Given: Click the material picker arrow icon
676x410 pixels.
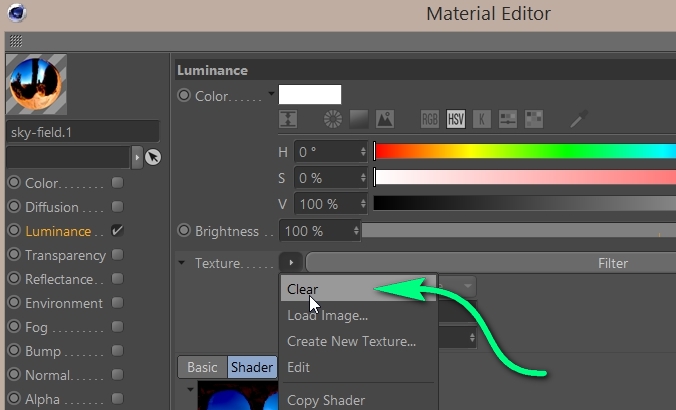Looking at the screenshot, I should coord(152,158).
